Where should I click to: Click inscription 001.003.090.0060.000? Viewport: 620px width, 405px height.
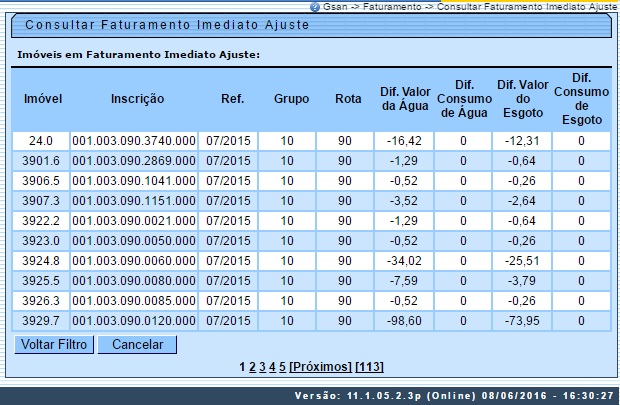[134, 261]
